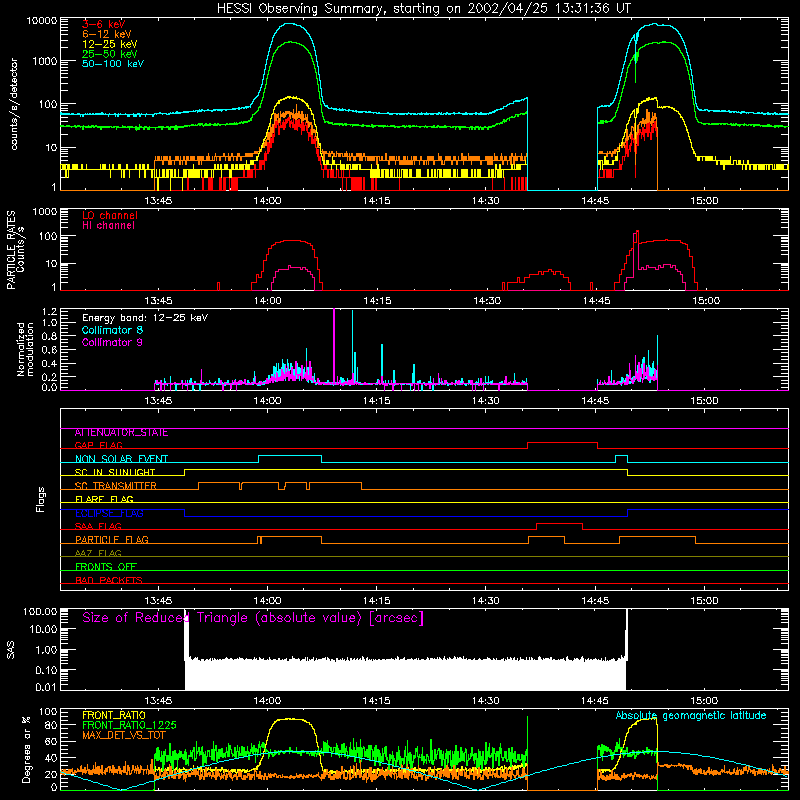Select the 3-6 keV legend label

(104, 24)
